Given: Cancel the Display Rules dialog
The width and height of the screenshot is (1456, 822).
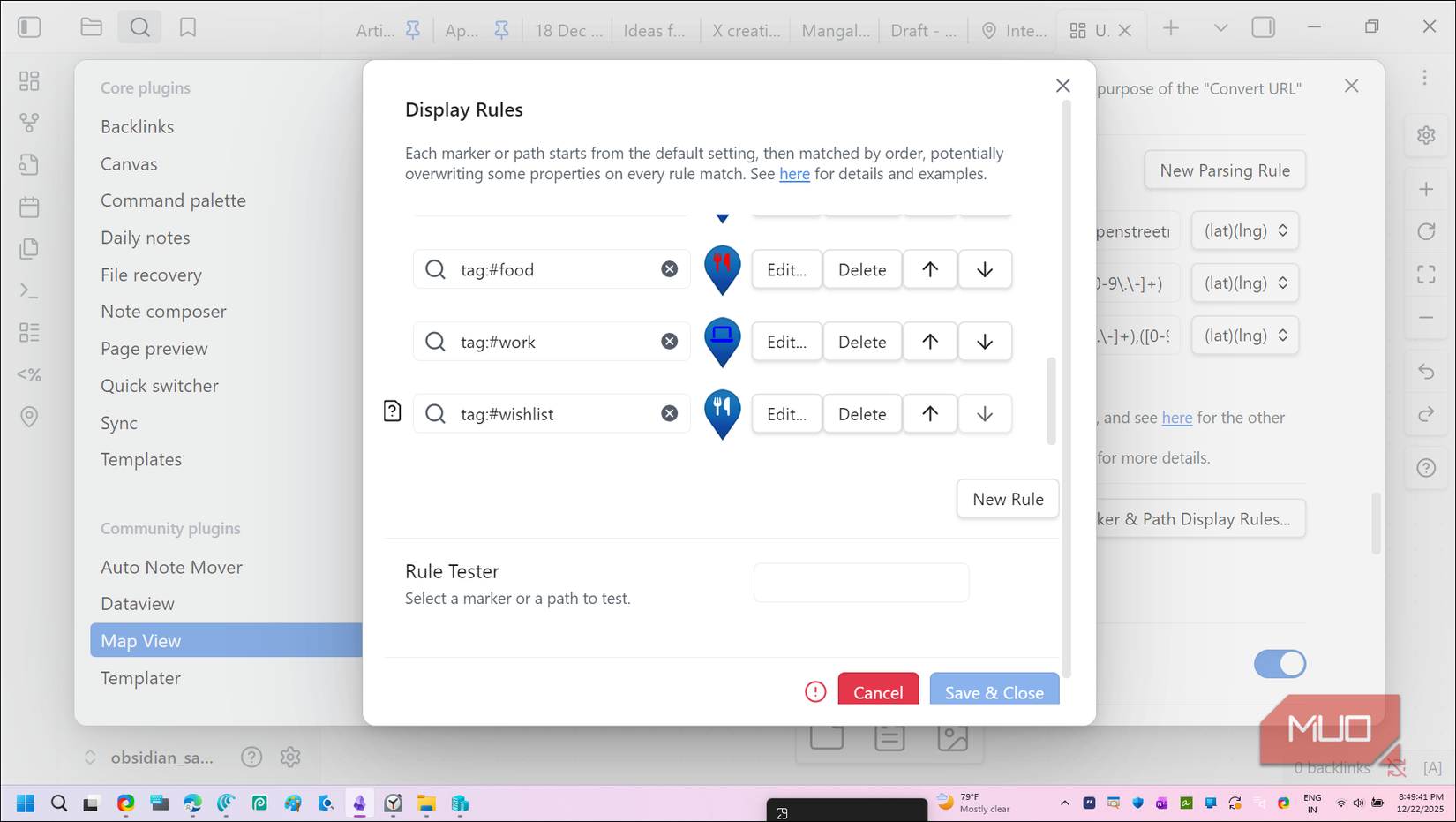Looking at the screenshot, I should pyautogui.click(x=878, y=690).
